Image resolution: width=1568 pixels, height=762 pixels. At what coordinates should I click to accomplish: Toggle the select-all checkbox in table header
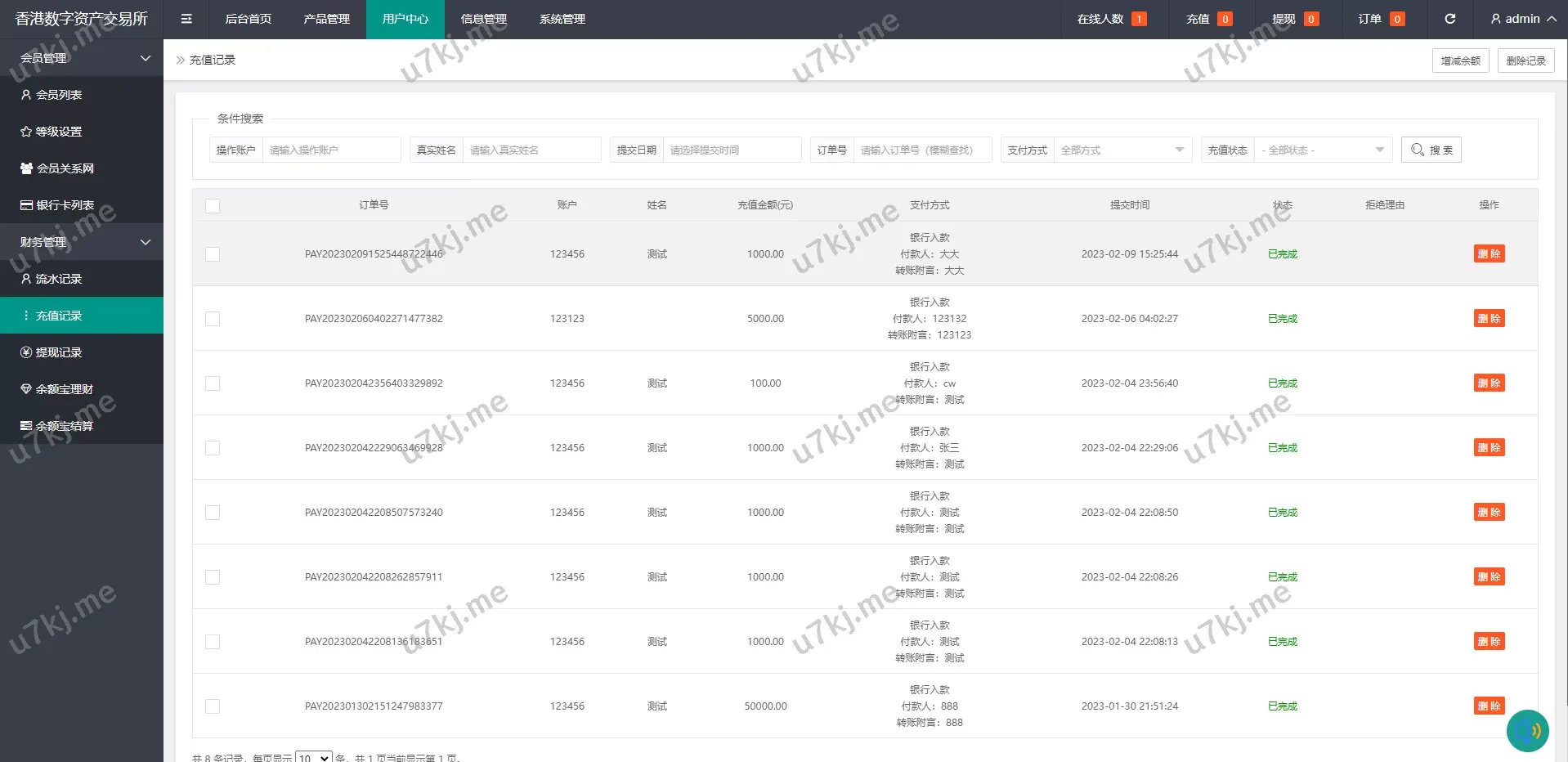pos(213,206)
